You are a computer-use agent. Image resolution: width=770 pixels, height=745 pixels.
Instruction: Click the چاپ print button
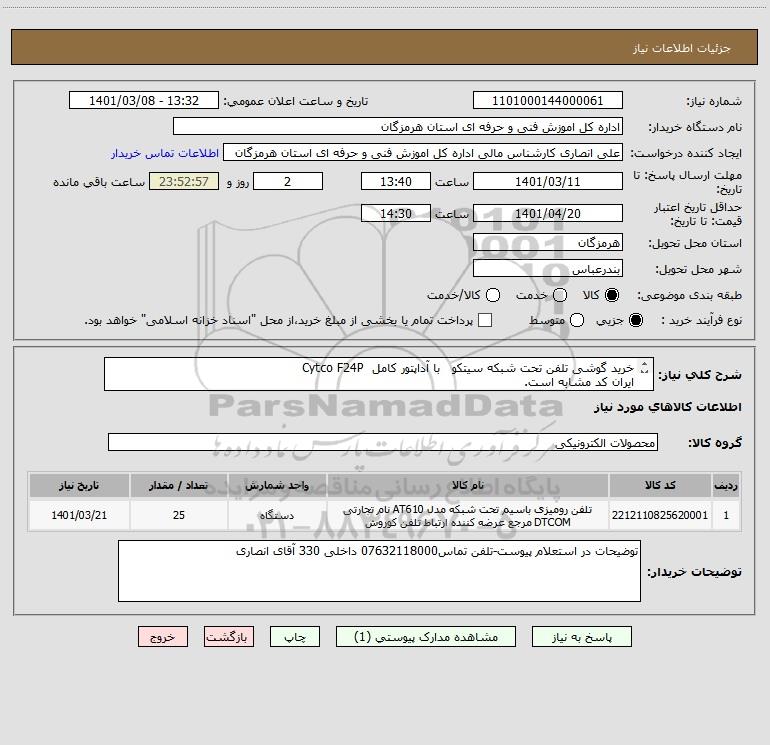click(x=295, y=637)
